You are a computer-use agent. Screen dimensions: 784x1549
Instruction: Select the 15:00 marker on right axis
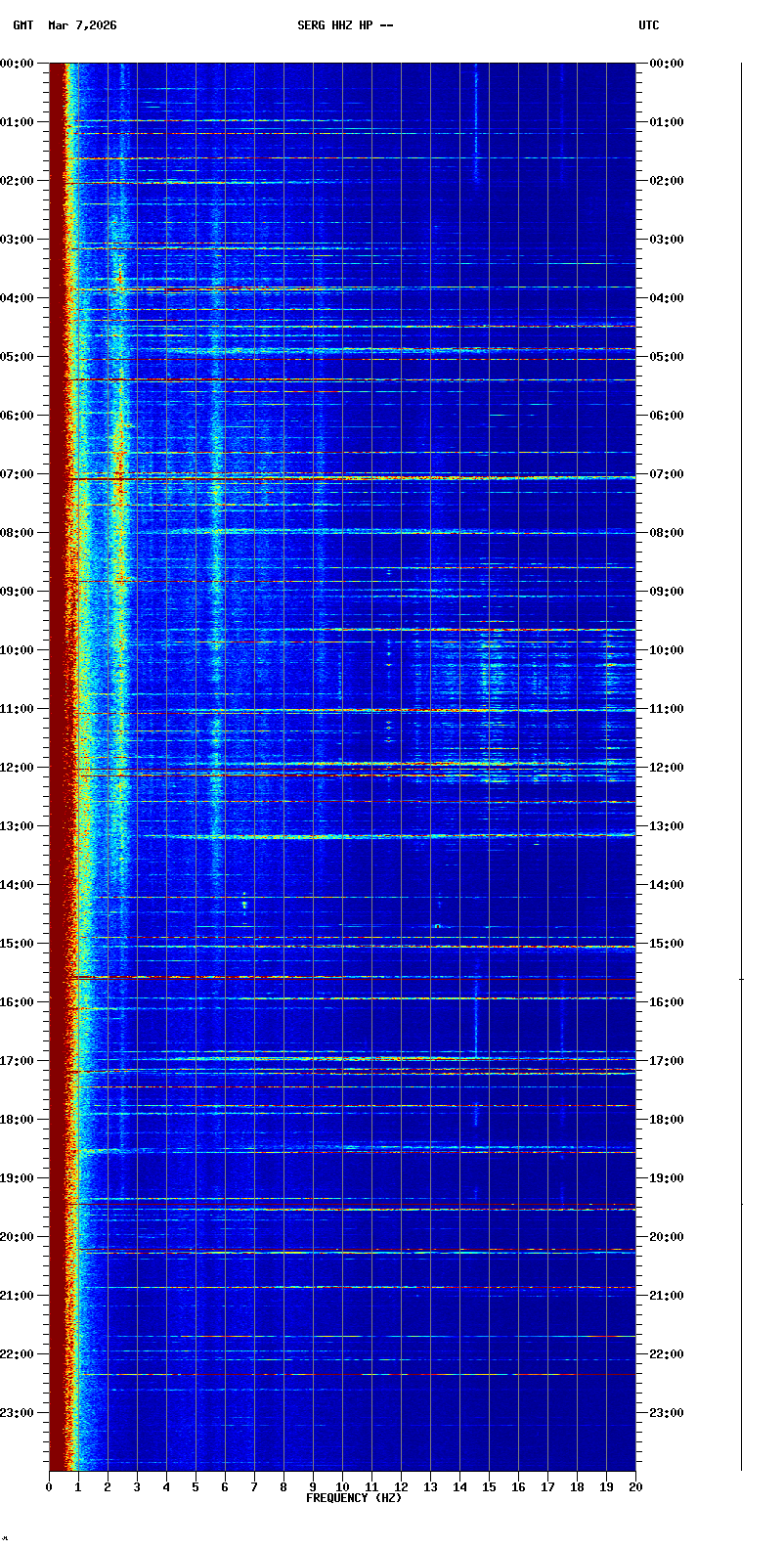coord(667,944)
